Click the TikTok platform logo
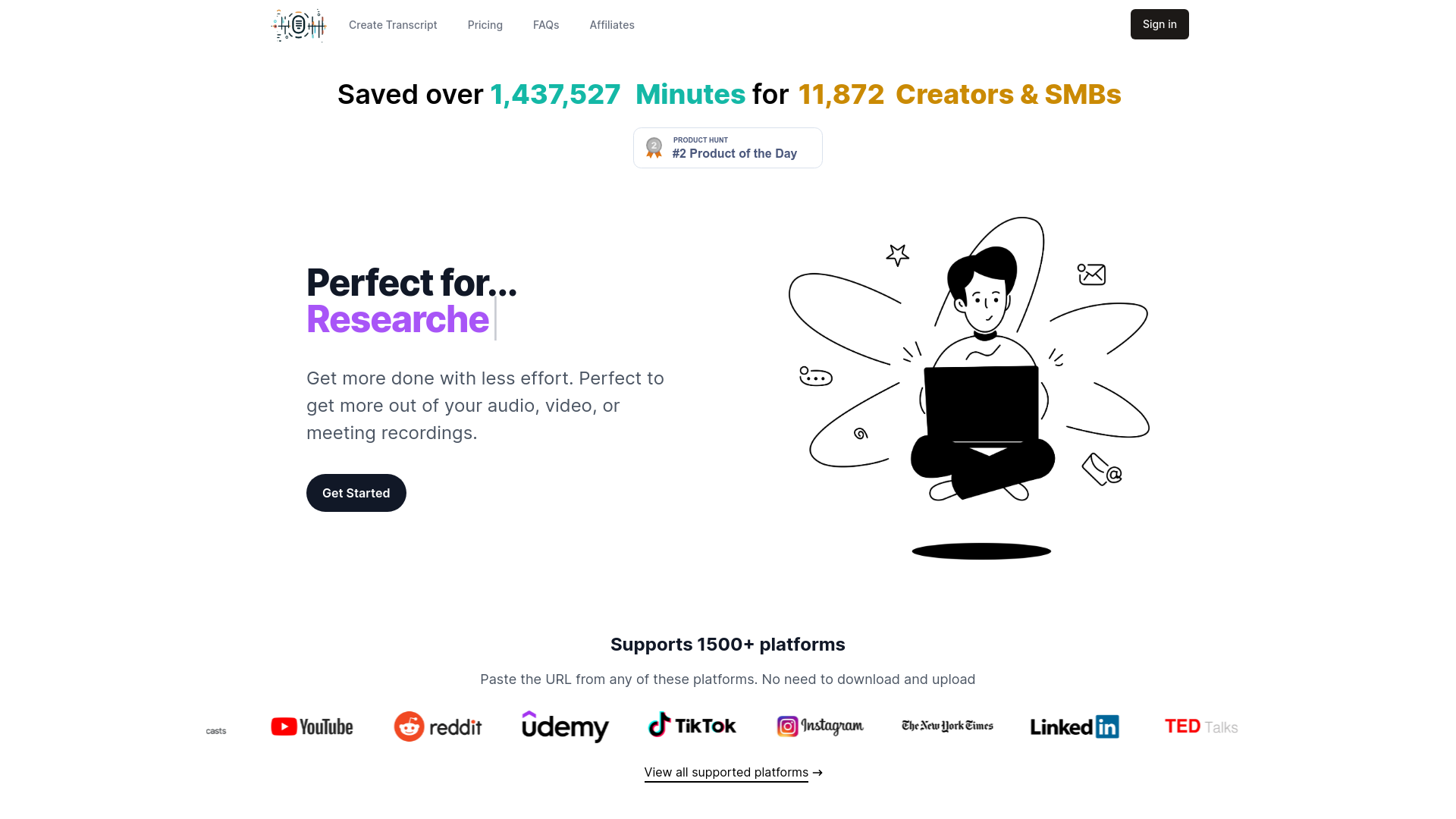Image resolution: width=1456 pixels, height=819 pixels. pyautogui.click(x=692, y=726)
